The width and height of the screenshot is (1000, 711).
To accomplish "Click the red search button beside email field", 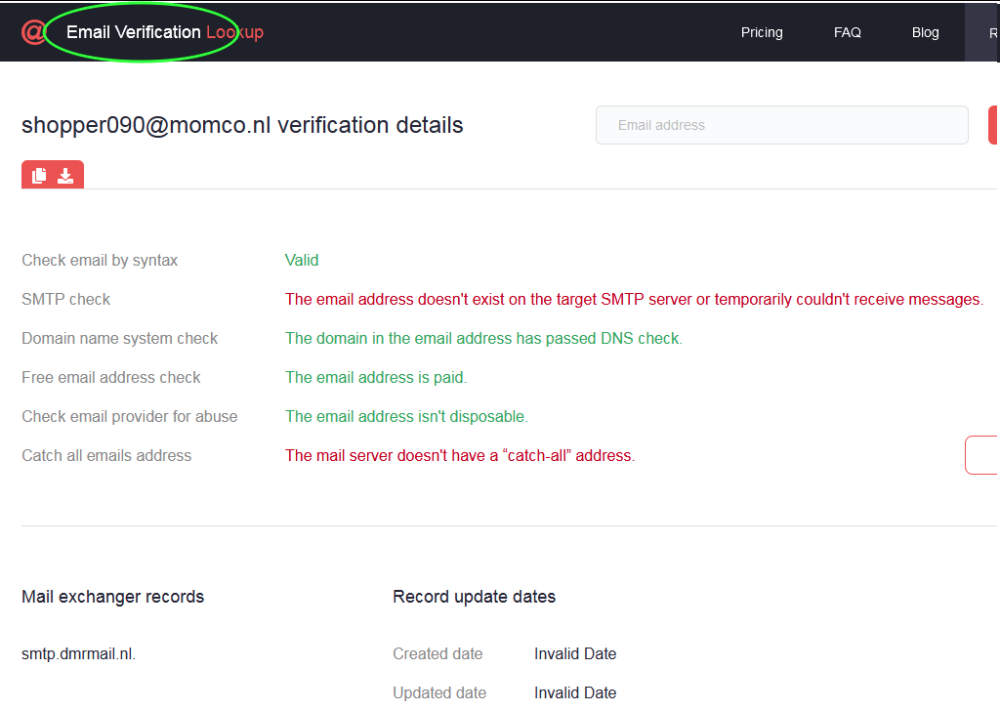I will tap(994, 125).
